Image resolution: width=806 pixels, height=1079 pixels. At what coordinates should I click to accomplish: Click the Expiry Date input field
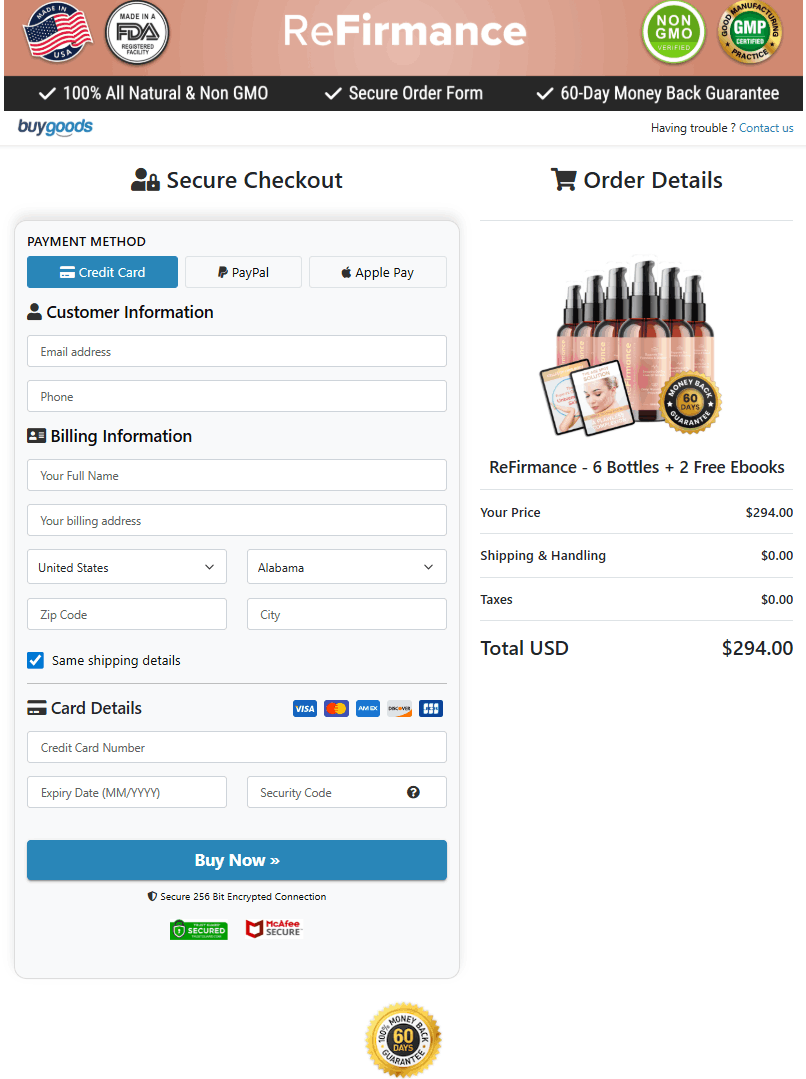click(x=126, y=792)
